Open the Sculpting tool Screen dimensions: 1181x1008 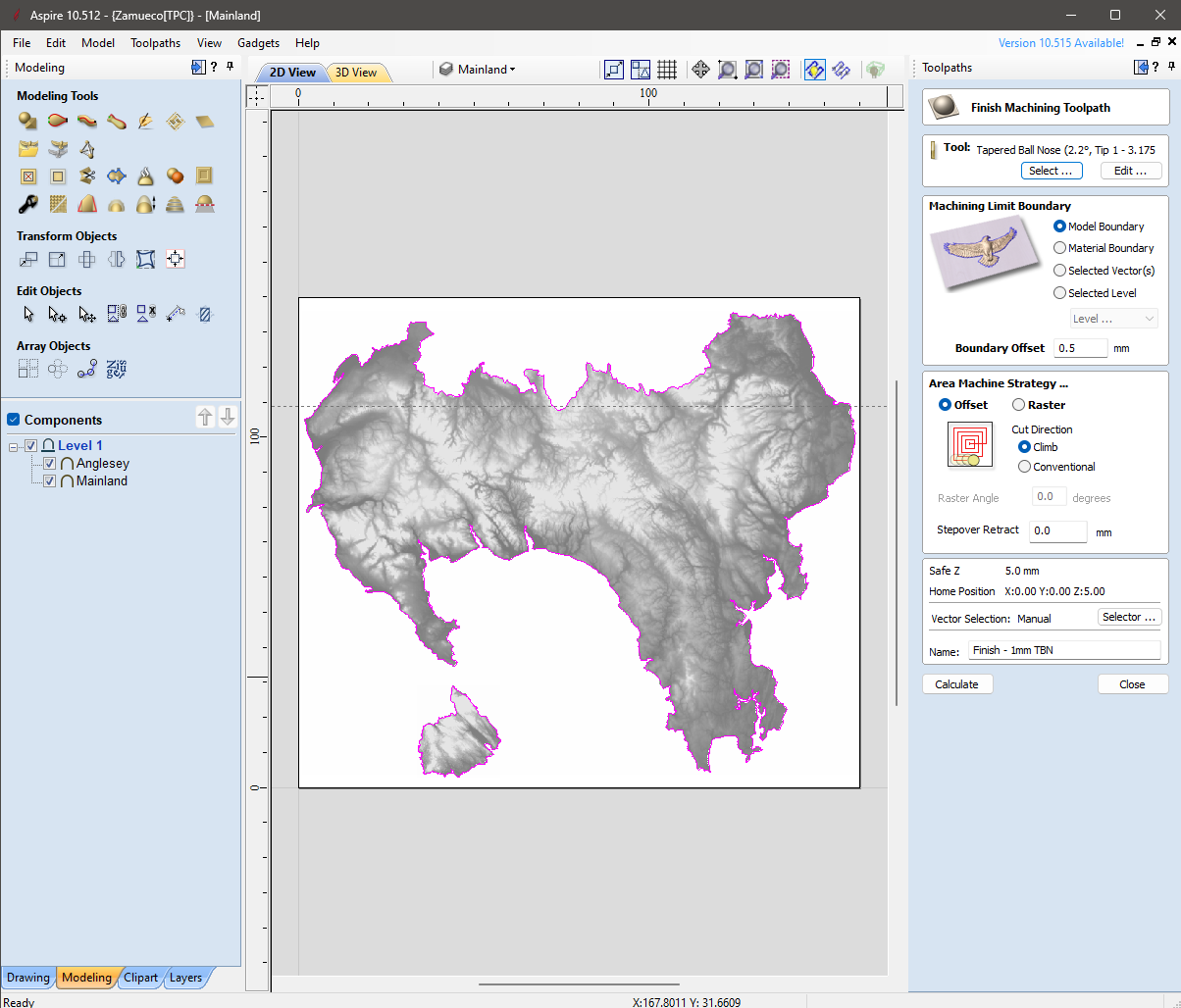pyautogui.click(x=145, y=121)
